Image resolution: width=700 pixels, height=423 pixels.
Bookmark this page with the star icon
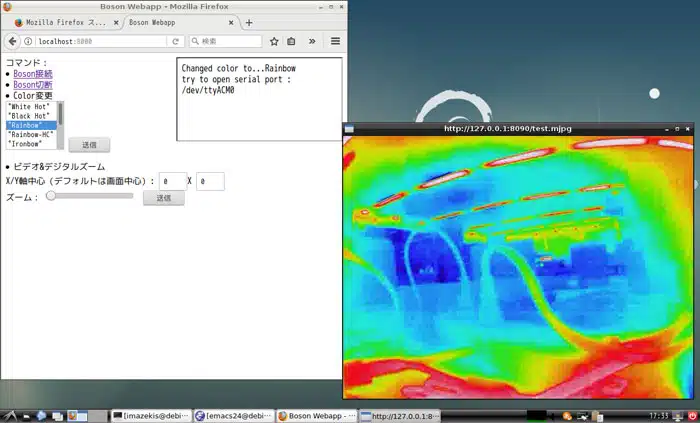pyautogui.click(x=274, y=41)
